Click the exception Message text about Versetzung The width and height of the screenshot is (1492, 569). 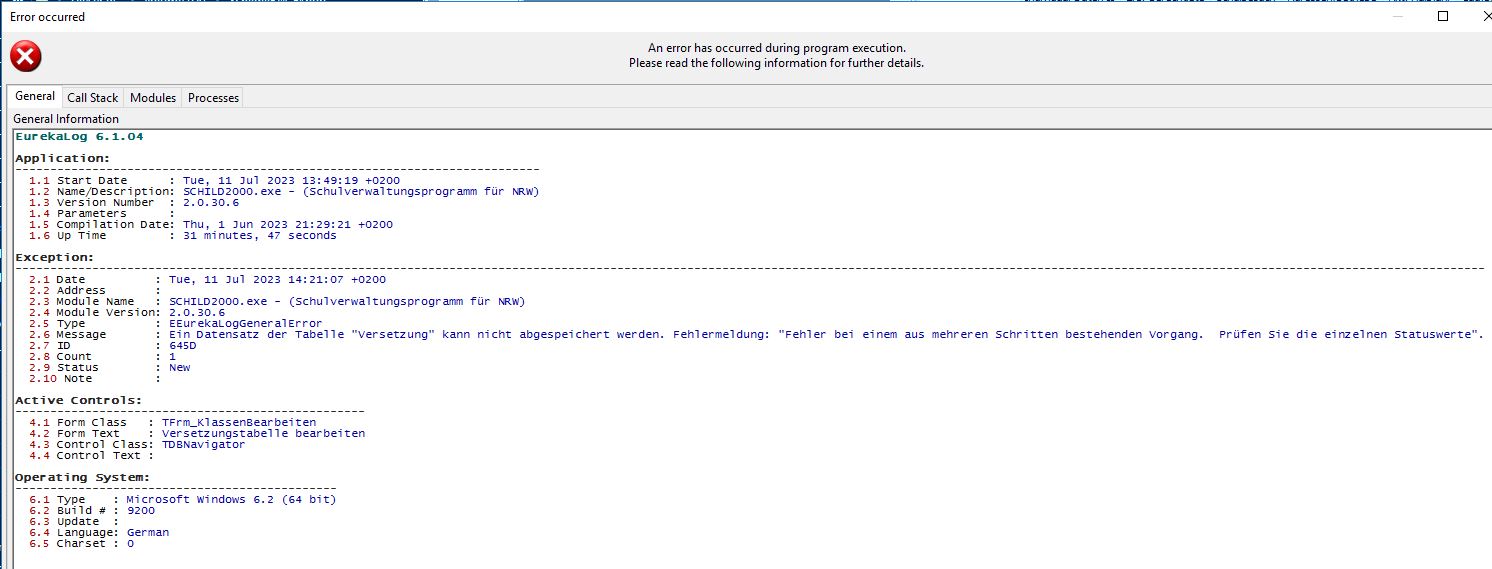coord(755,334)
